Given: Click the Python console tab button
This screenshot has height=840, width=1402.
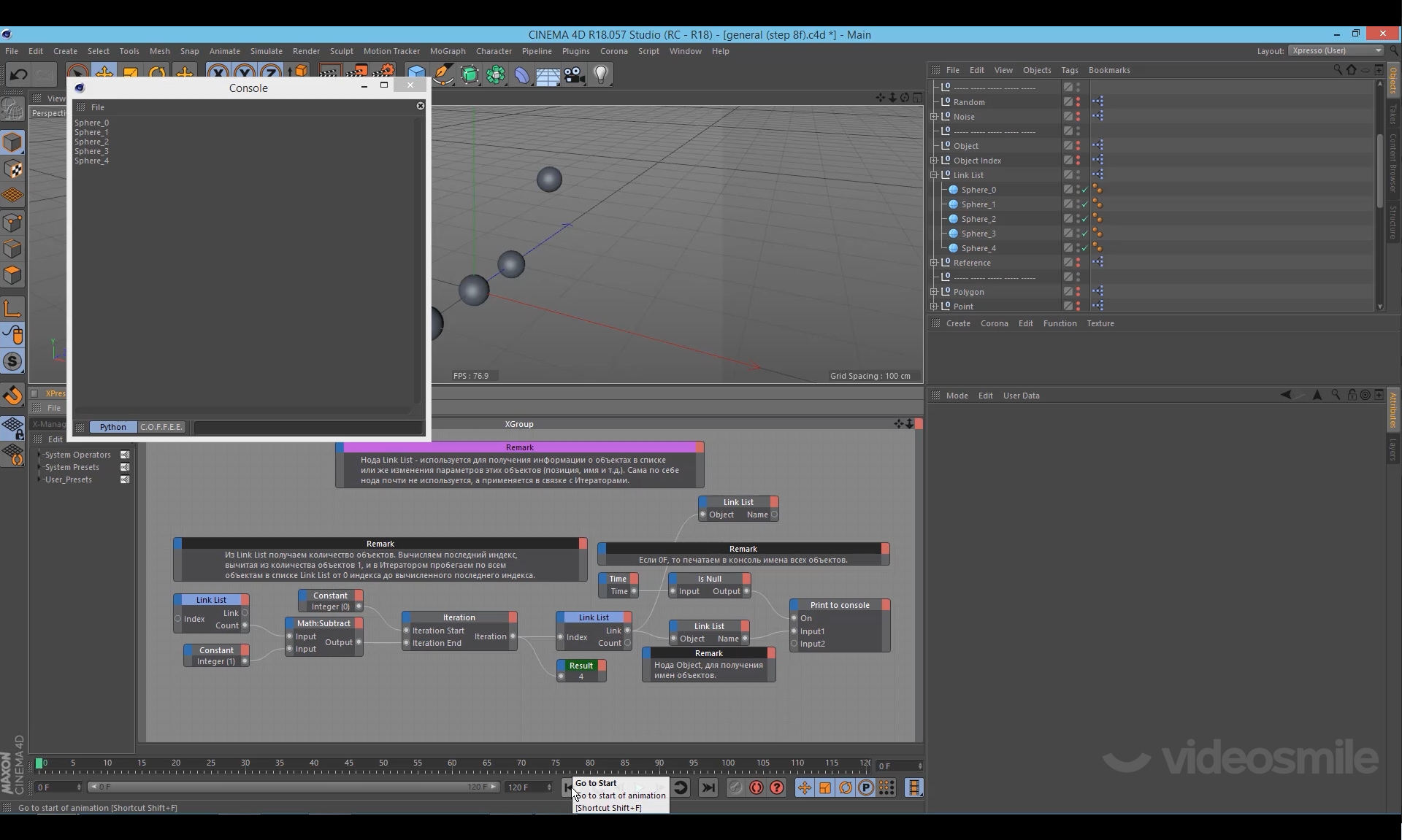Looking at the screenshot, I should click(112, 427).
